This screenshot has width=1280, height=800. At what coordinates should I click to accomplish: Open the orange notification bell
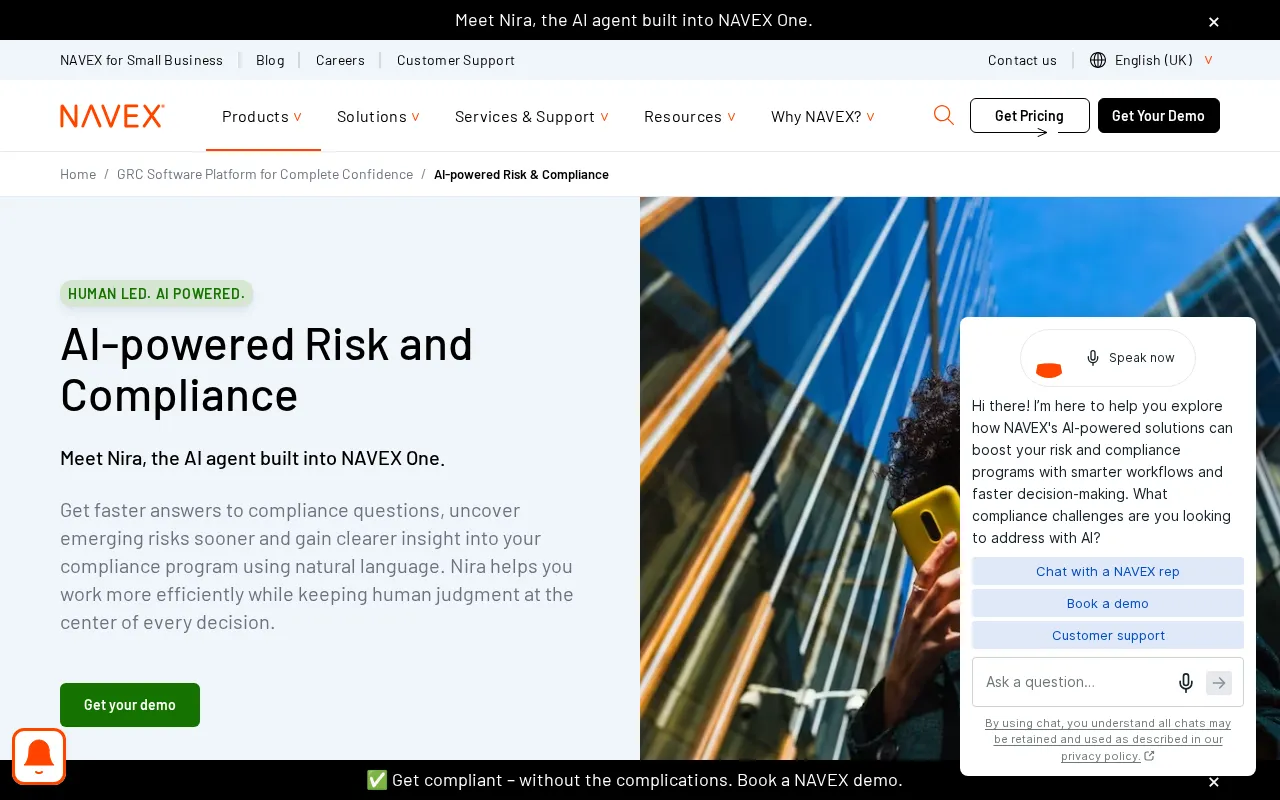tap(39, 756)
